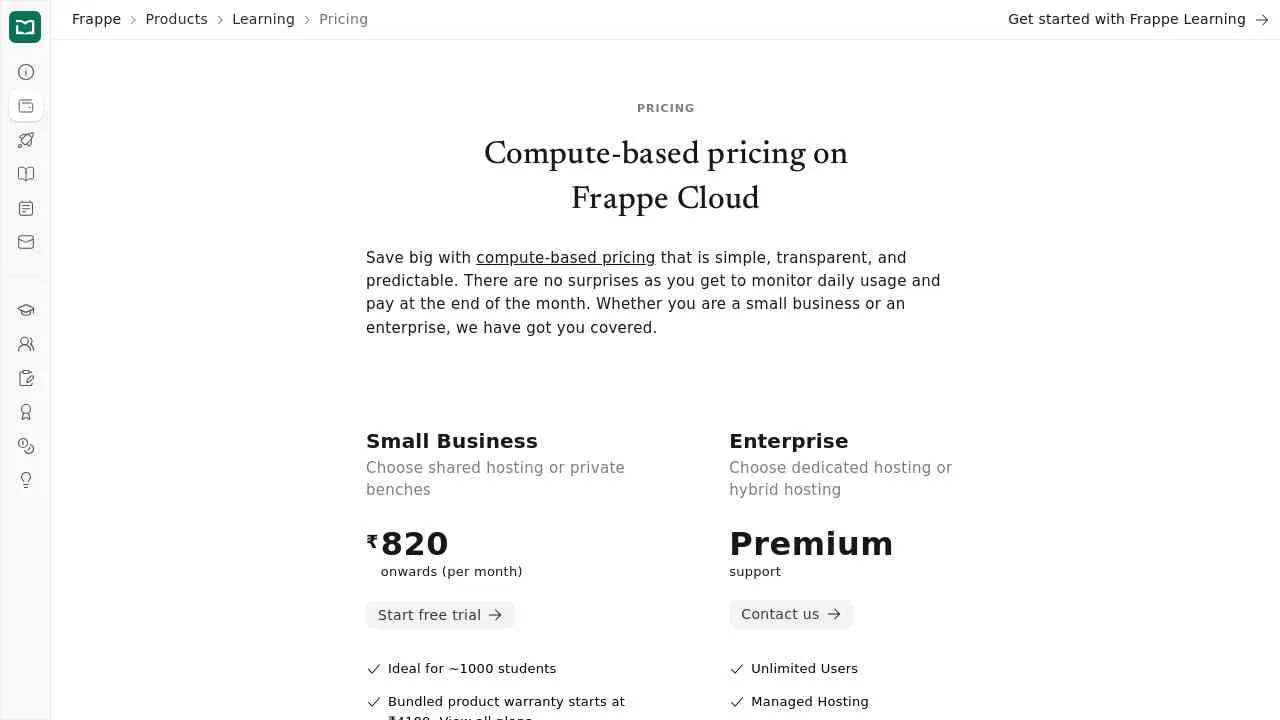Select the graduation cap courses icon
Image resolution: width=1280 pixels, height=720 pixels.
tap(25, 310)
